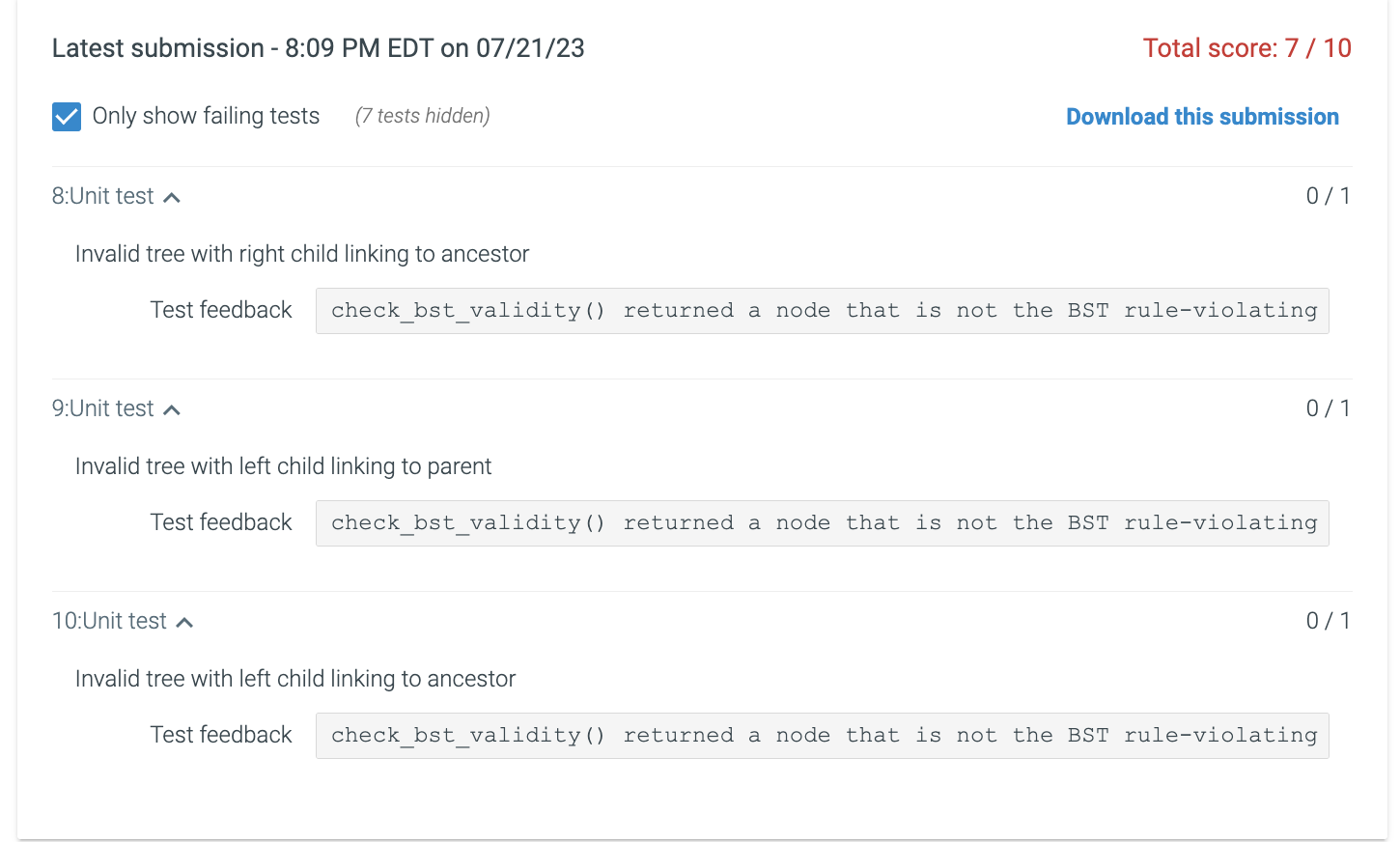Select the left-child-parent test feedback message
The width and height of the screenshot is (1400, 842).
coord(822,522)
